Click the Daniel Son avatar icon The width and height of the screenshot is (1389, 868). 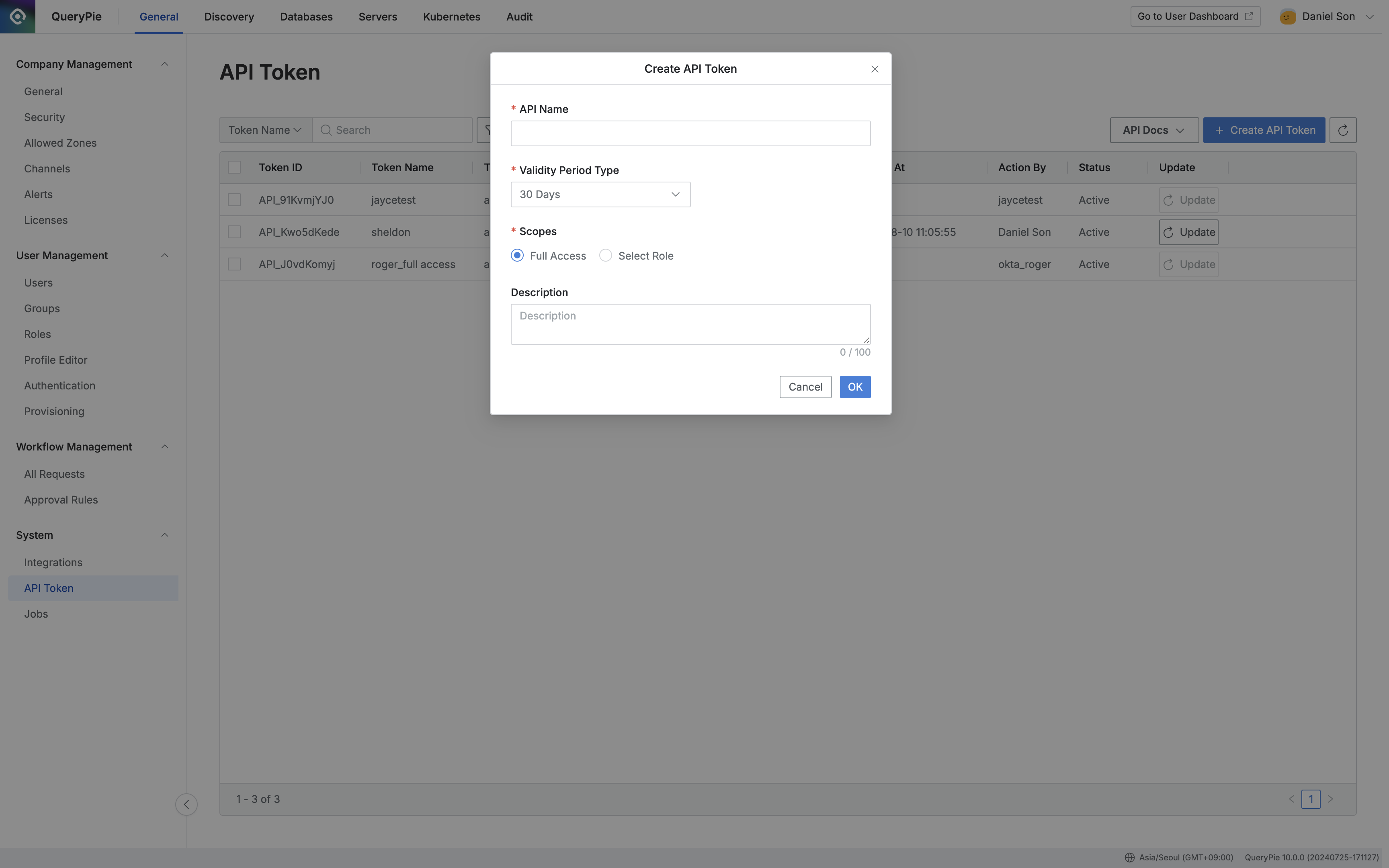click(x=1287, y=16)
